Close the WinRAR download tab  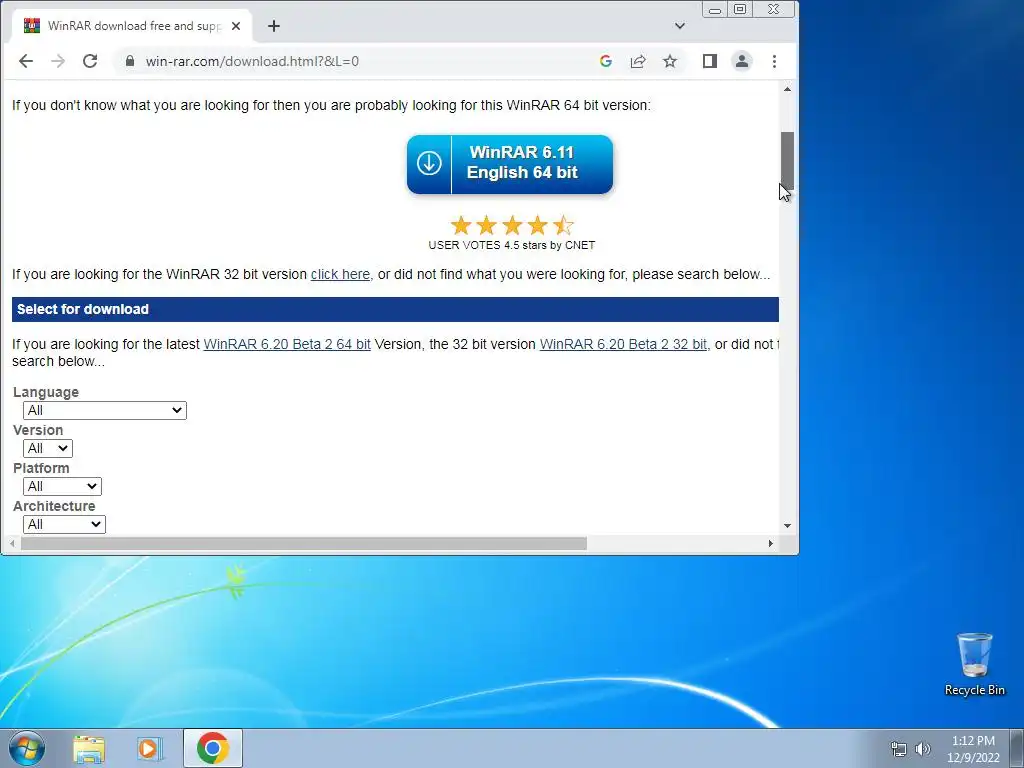236,26
